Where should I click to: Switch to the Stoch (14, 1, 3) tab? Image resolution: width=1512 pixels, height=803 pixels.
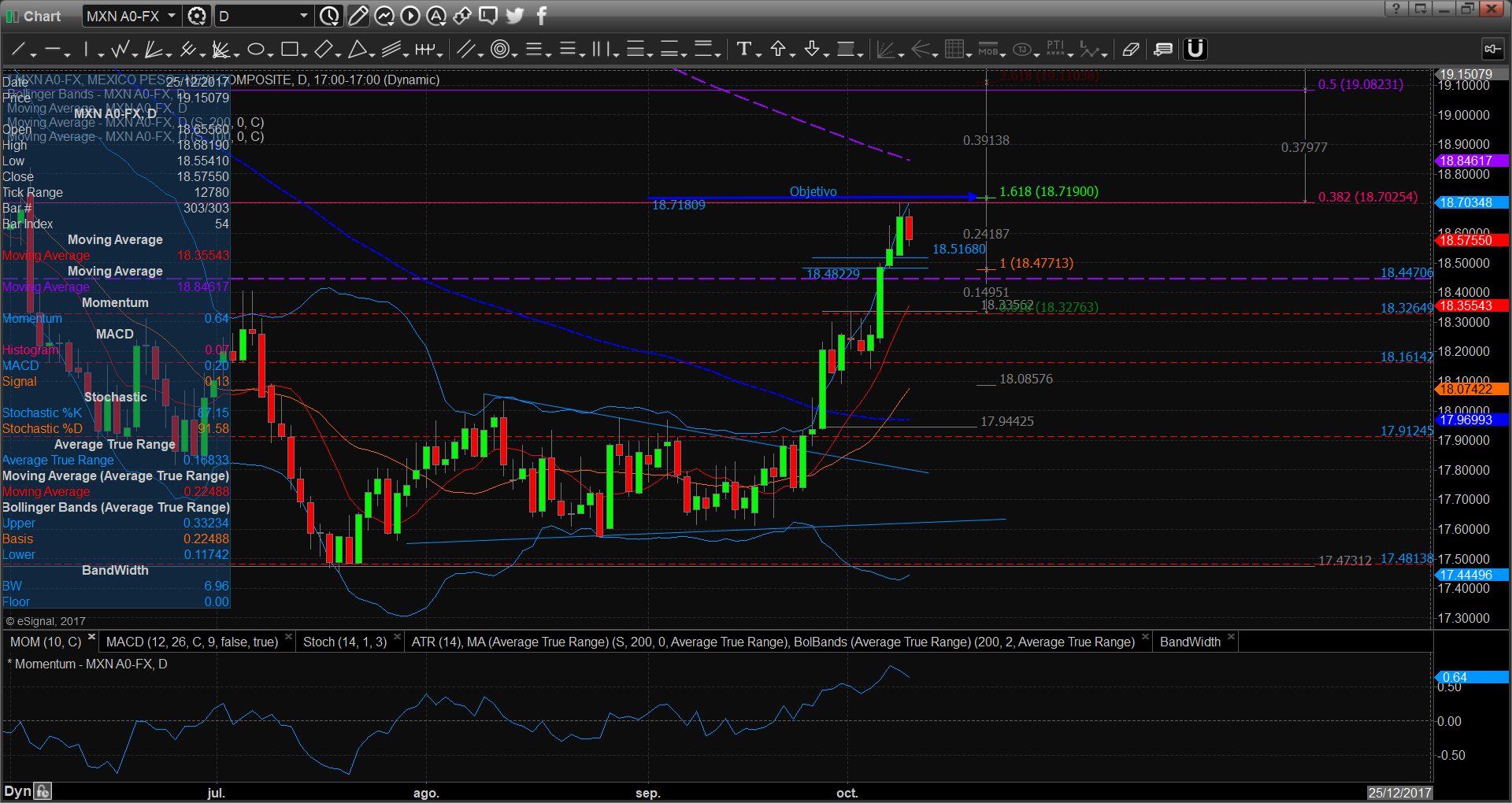[345, 642]
